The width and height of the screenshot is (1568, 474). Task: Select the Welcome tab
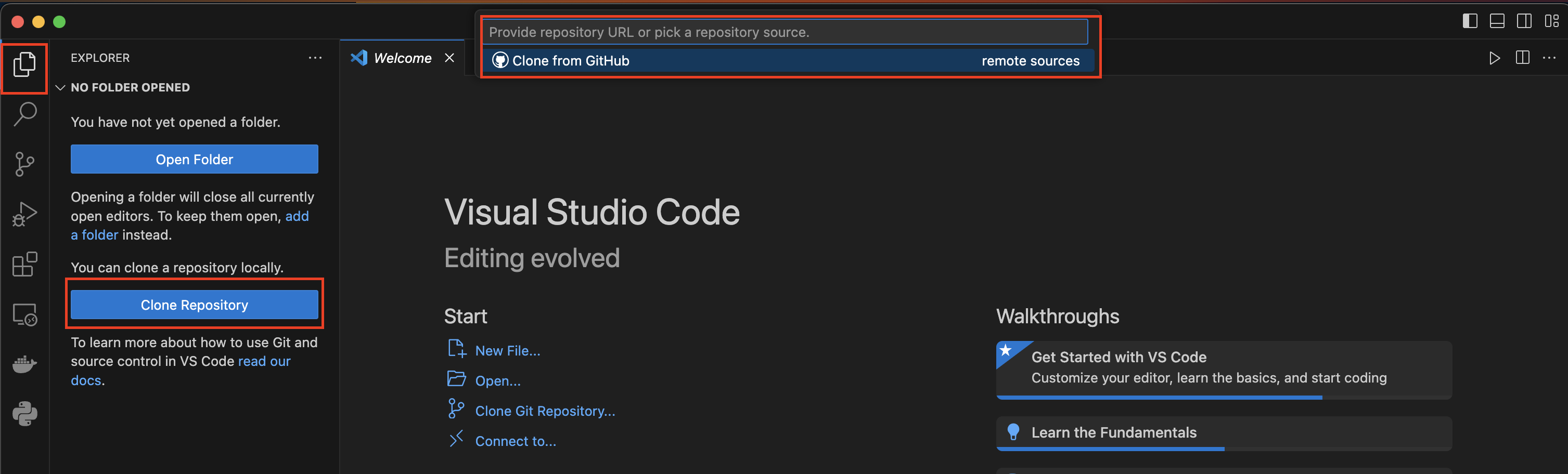(402, 58)
